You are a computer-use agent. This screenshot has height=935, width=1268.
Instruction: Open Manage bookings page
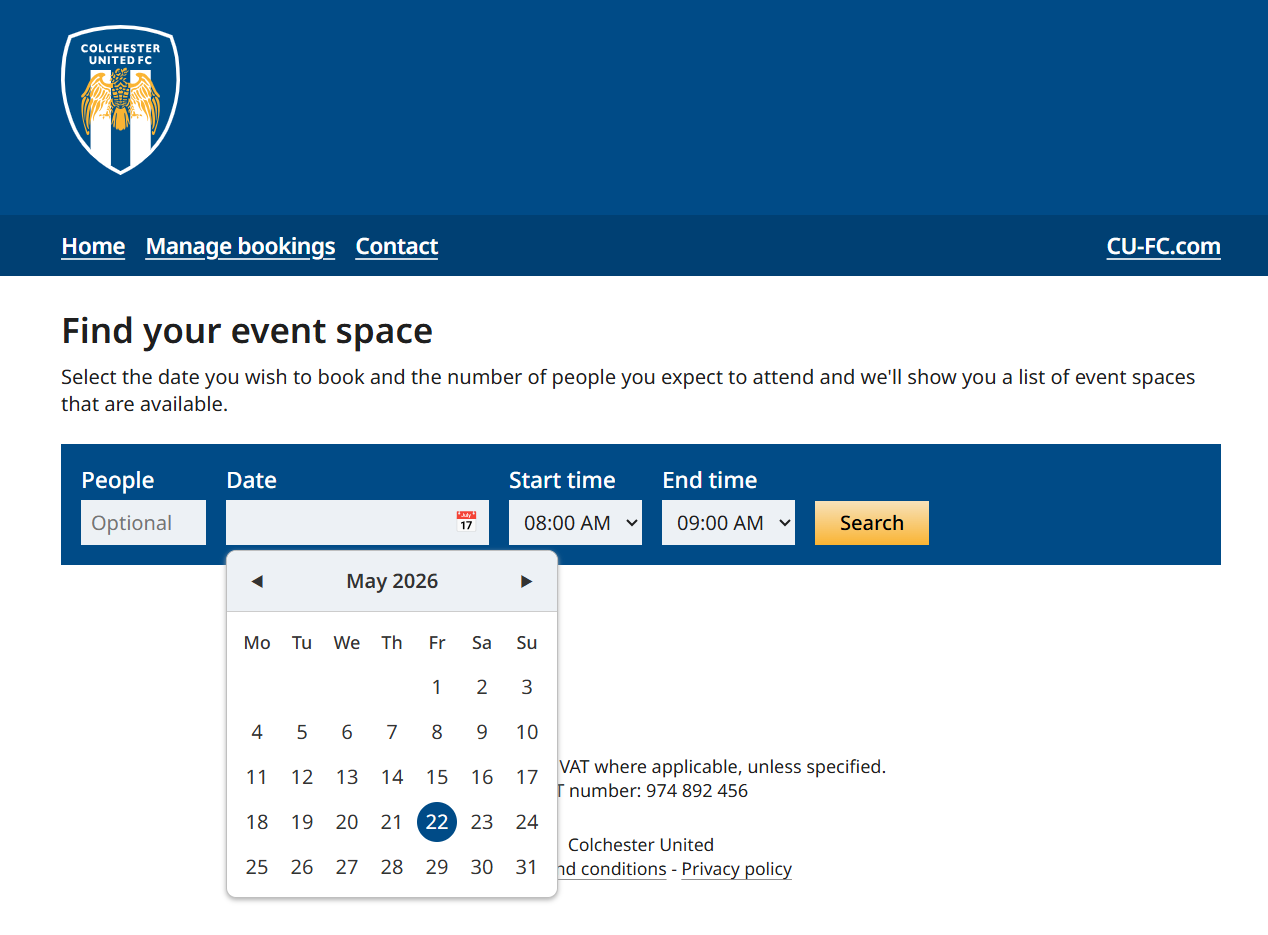(240, 246)
